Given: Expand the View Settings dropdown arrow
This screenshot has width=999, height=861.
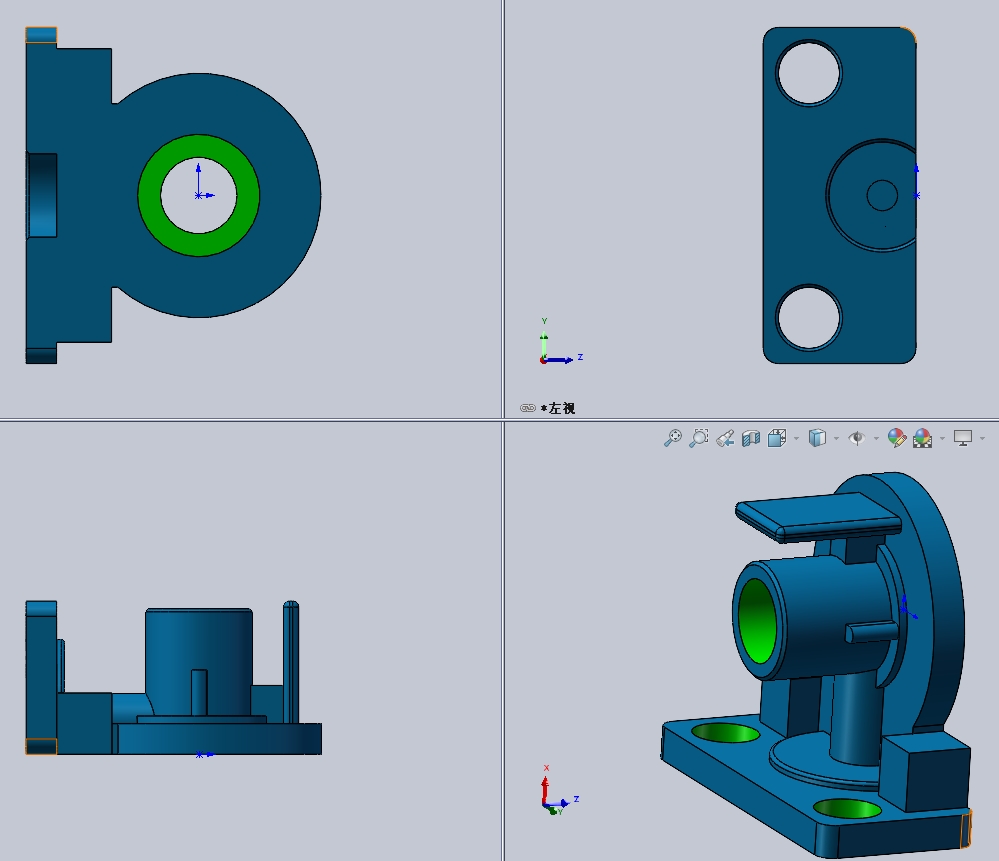Looking at the screenshot, I should pos(982,438).
